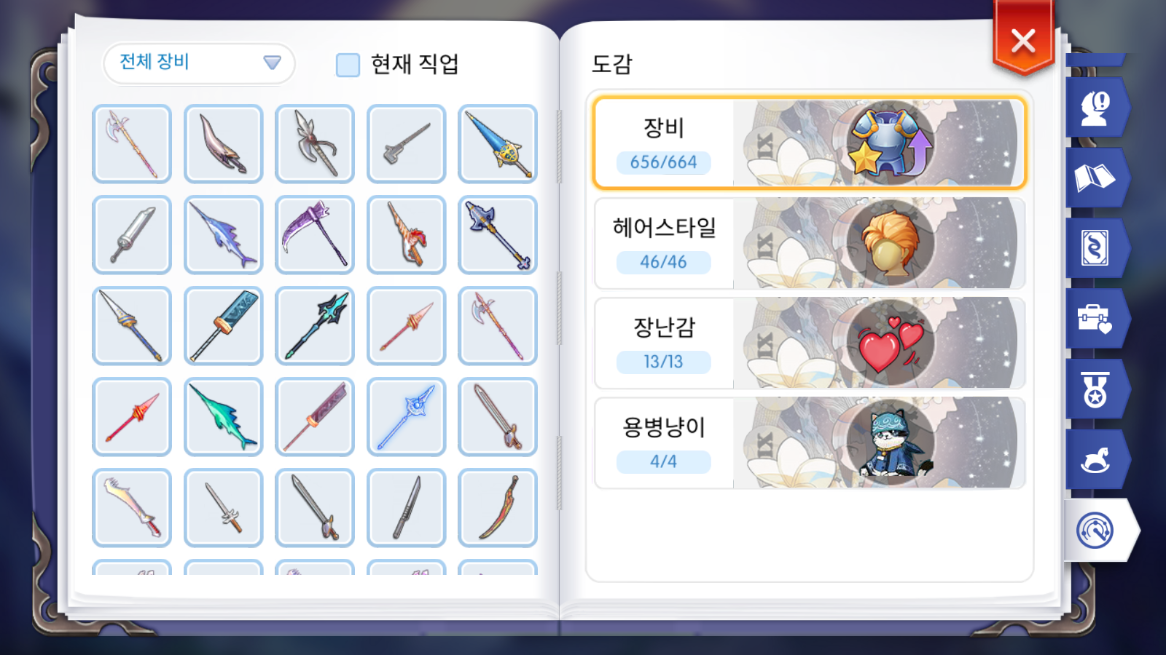Expand the 전체 장비 dropdown
The image size is (1166, 655).
(x=199, y=62)
